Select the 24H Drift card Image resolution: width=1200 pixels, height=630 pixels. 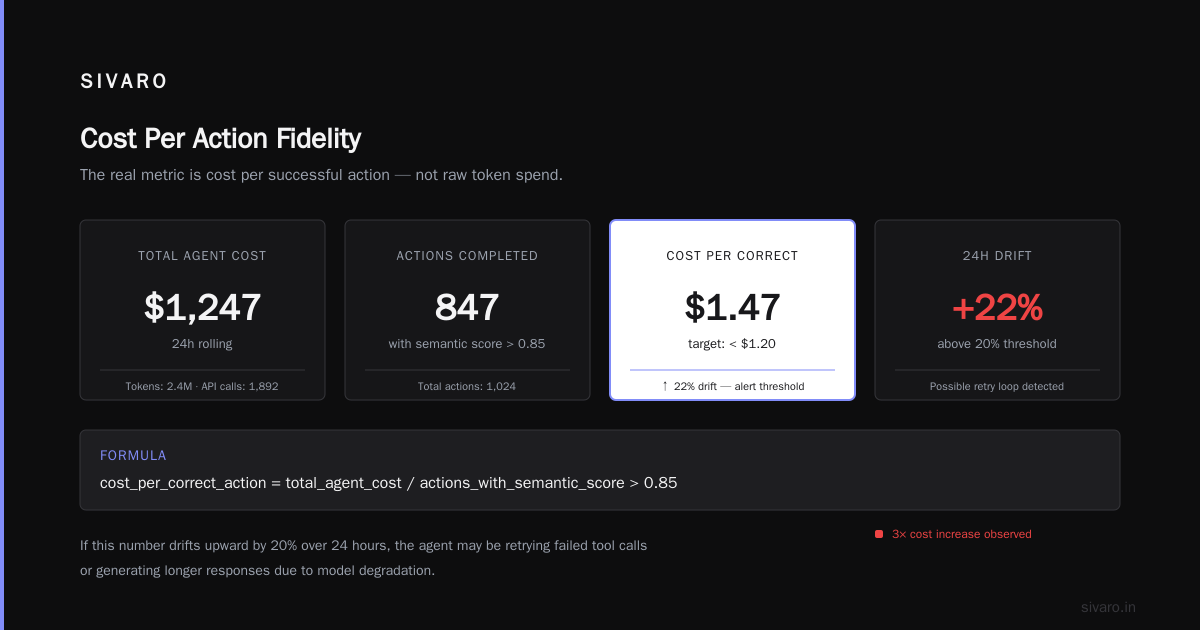[997, 310]
